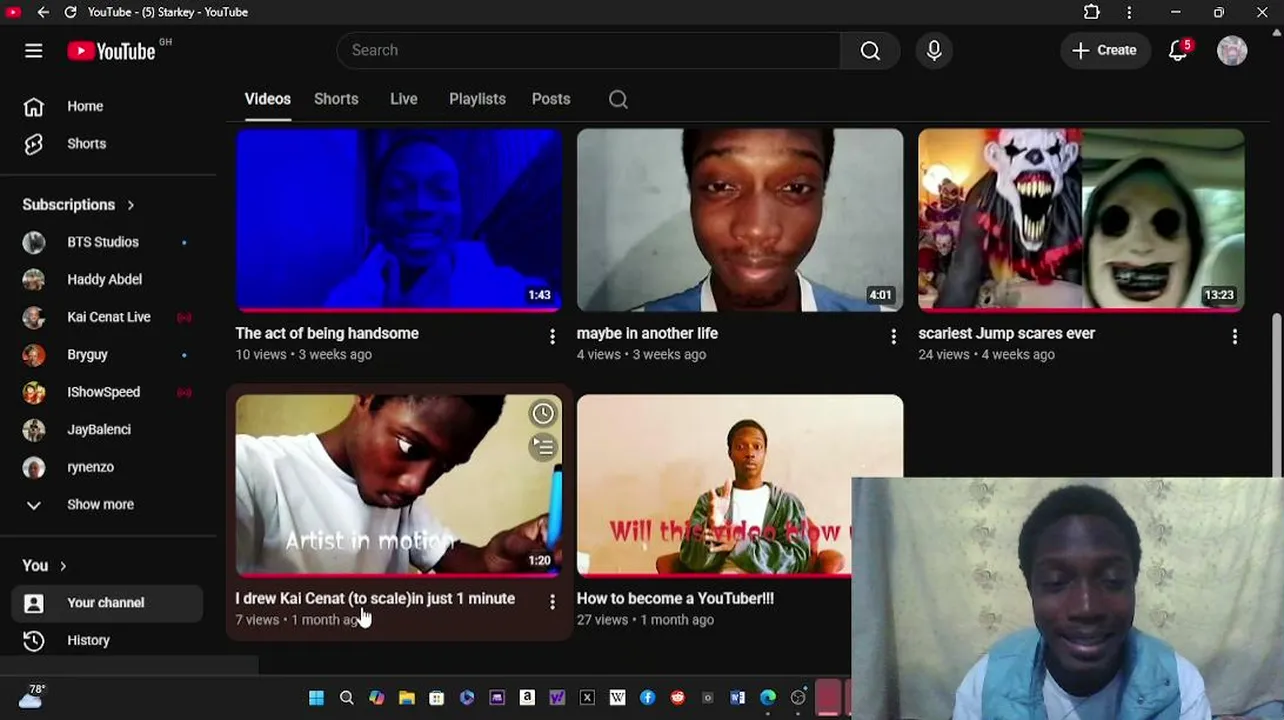
Task: Open options for 'scariest Jump scares ever'
Action: tap(1235, 337)
